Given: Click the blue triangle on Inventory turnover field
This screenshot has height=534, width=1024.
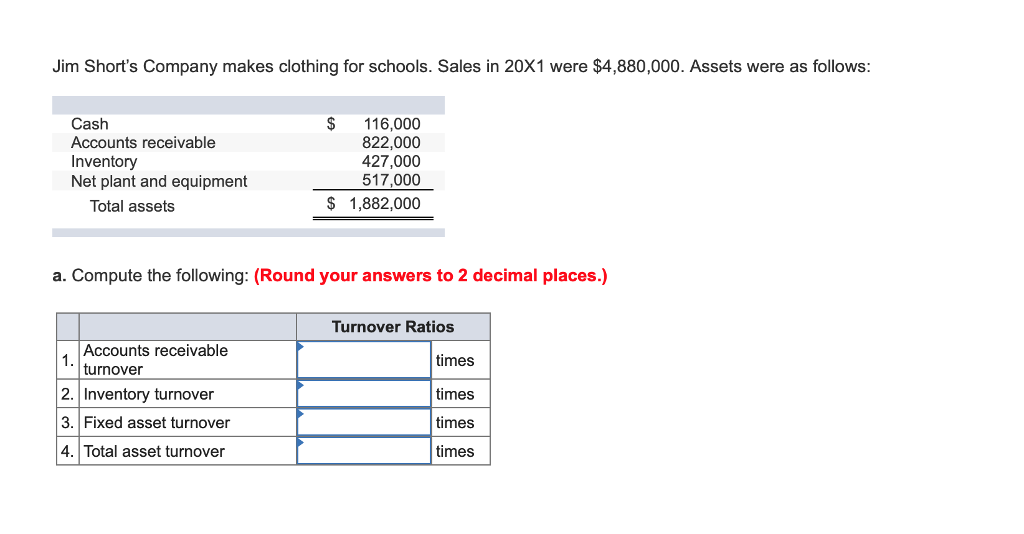Looking at the screenshot, I should (300, 385).
